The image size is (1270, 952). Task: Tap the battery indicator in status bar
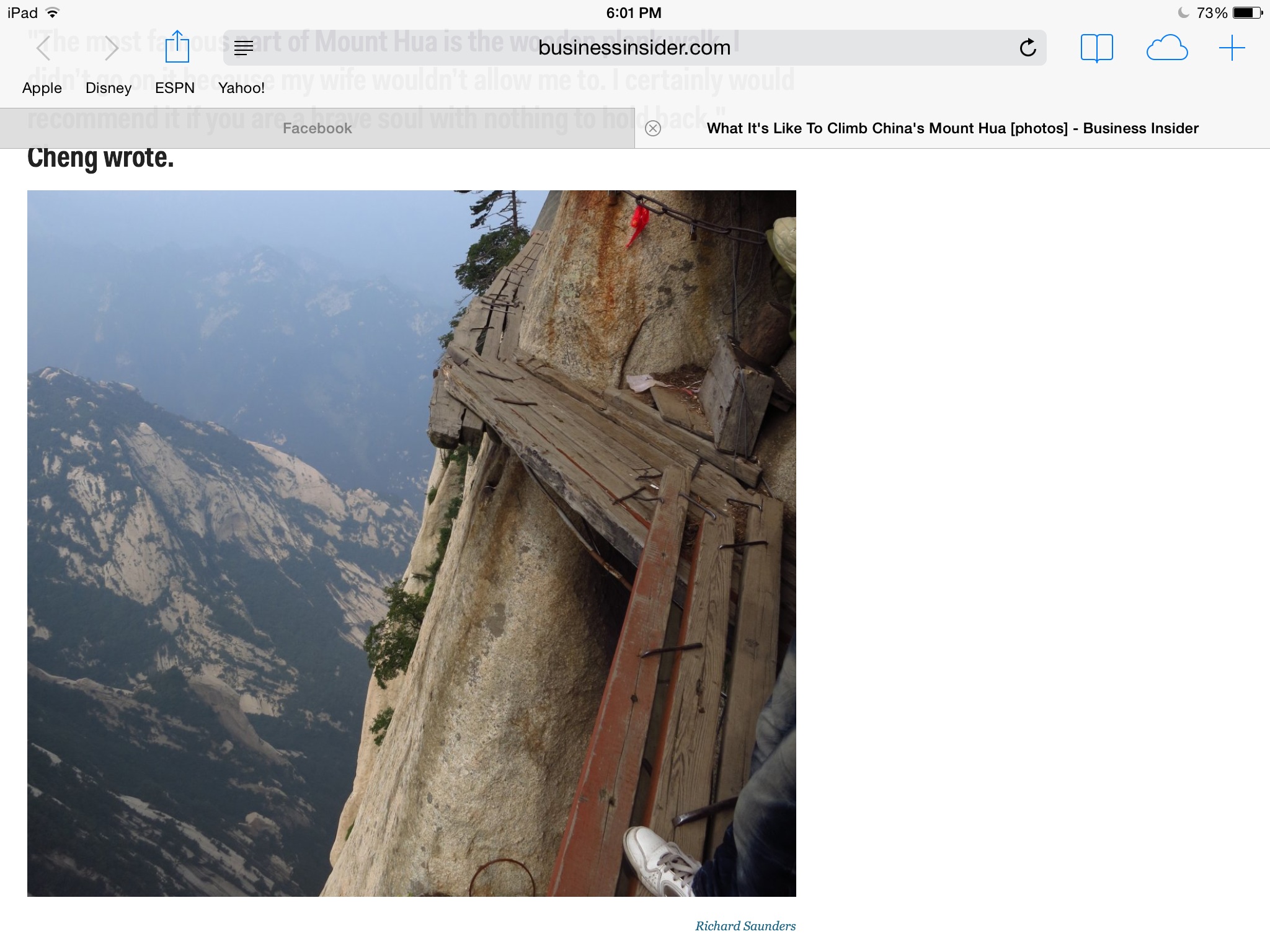point(1247,12)
